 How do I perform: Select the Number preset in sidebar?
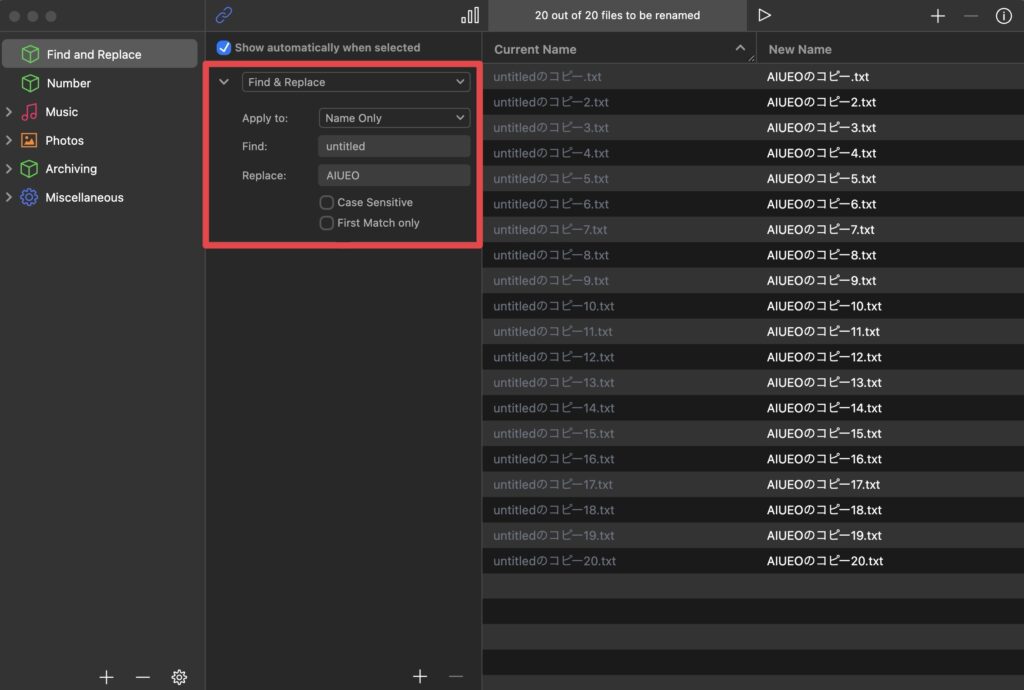pos(68,83)
